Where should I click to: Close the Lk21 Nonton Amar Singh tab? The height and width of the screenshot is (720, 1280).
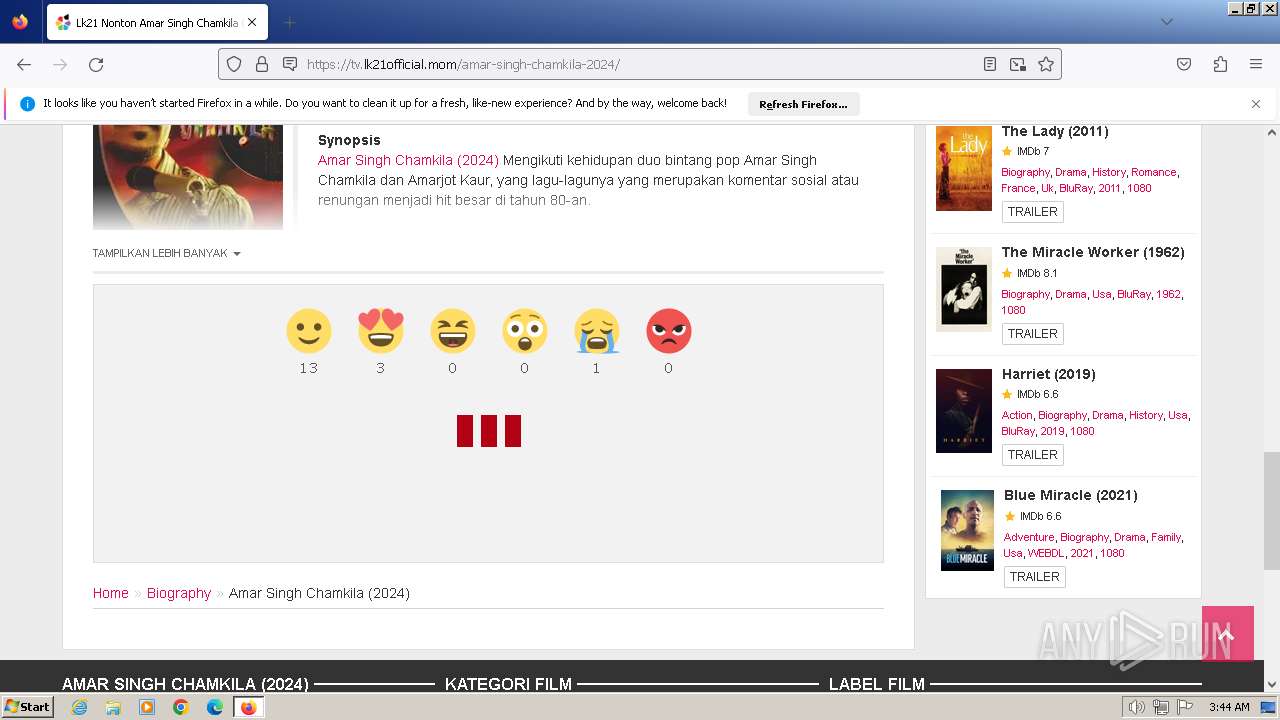pos(251,22)
